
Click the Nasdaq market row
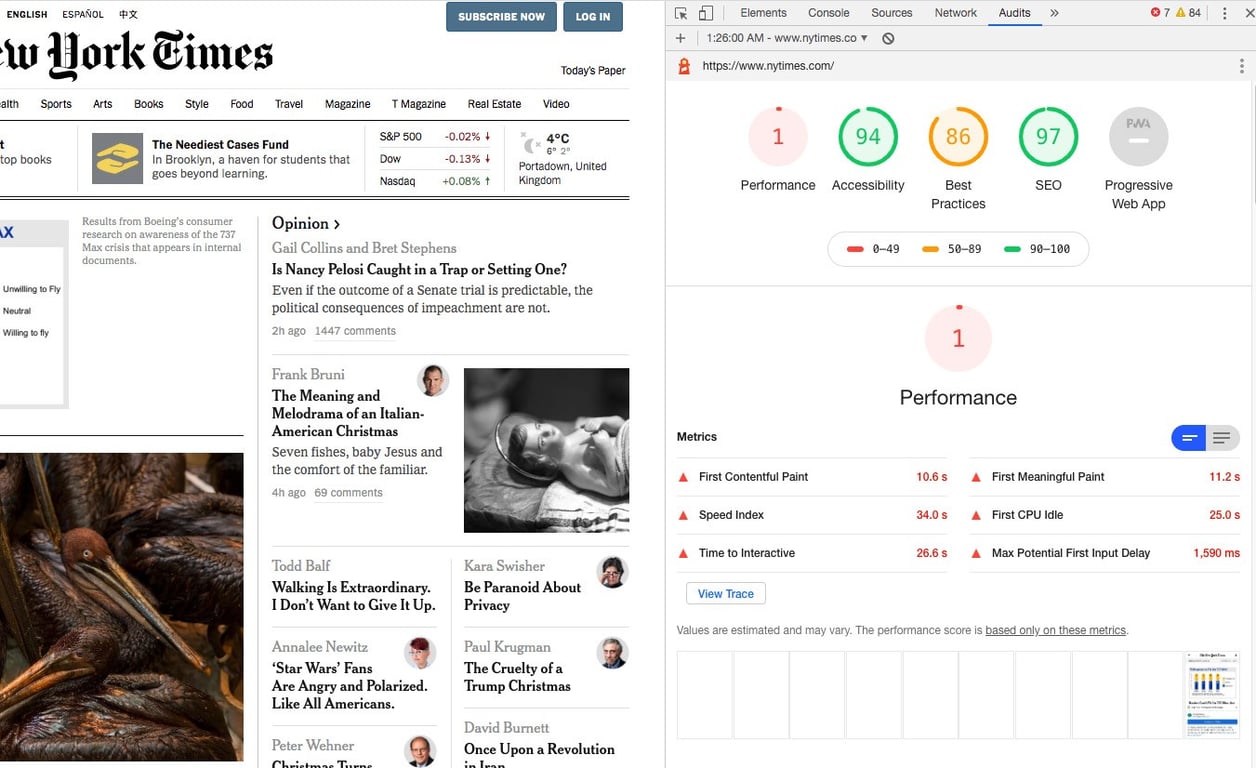pos(435,181)
